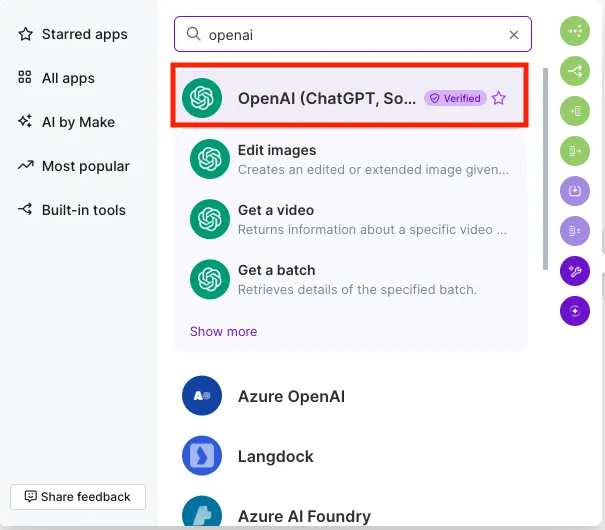The image size is (605, 530).
Task: Select the Langdock app icon
Action: [x=202, y=456]
